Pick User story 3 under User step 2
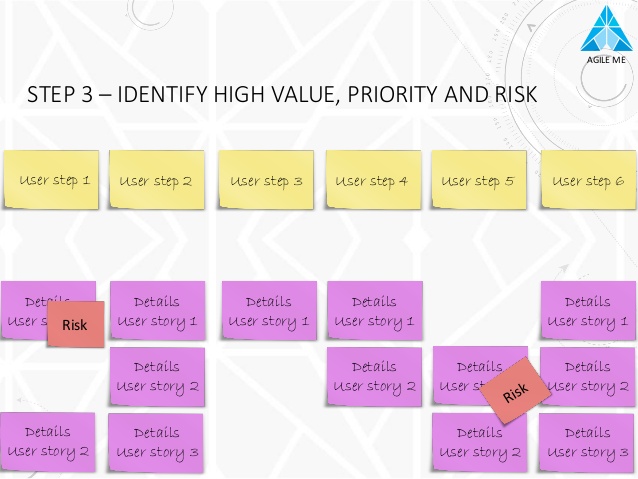Screen dimensions: 638x479 (x=156, y=442)
